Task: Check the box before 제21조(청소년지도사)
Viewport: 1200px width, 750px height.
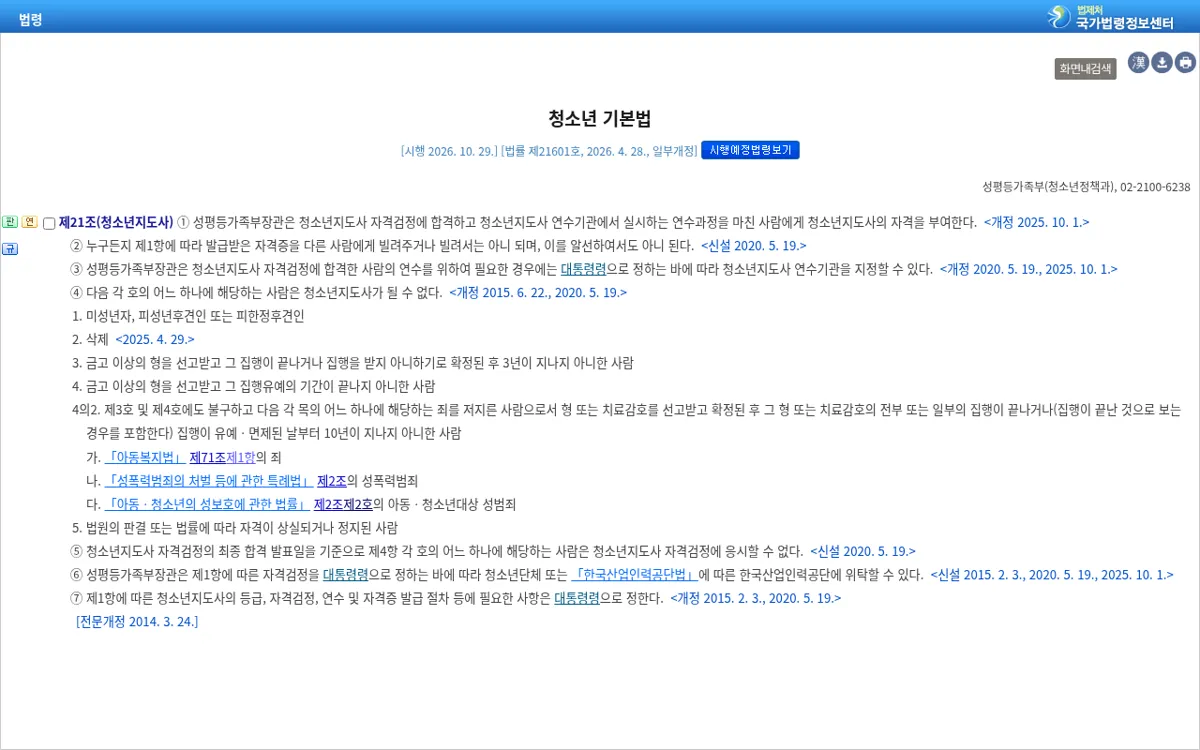Action: 49,223
